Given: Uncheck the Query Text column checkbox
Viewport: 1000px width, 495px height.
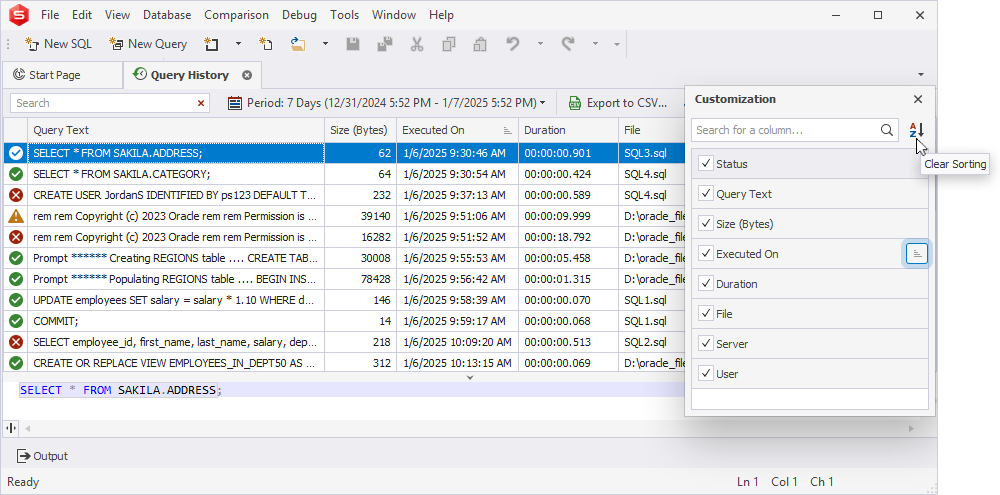Looking at the screenshot, I should 705,194.
